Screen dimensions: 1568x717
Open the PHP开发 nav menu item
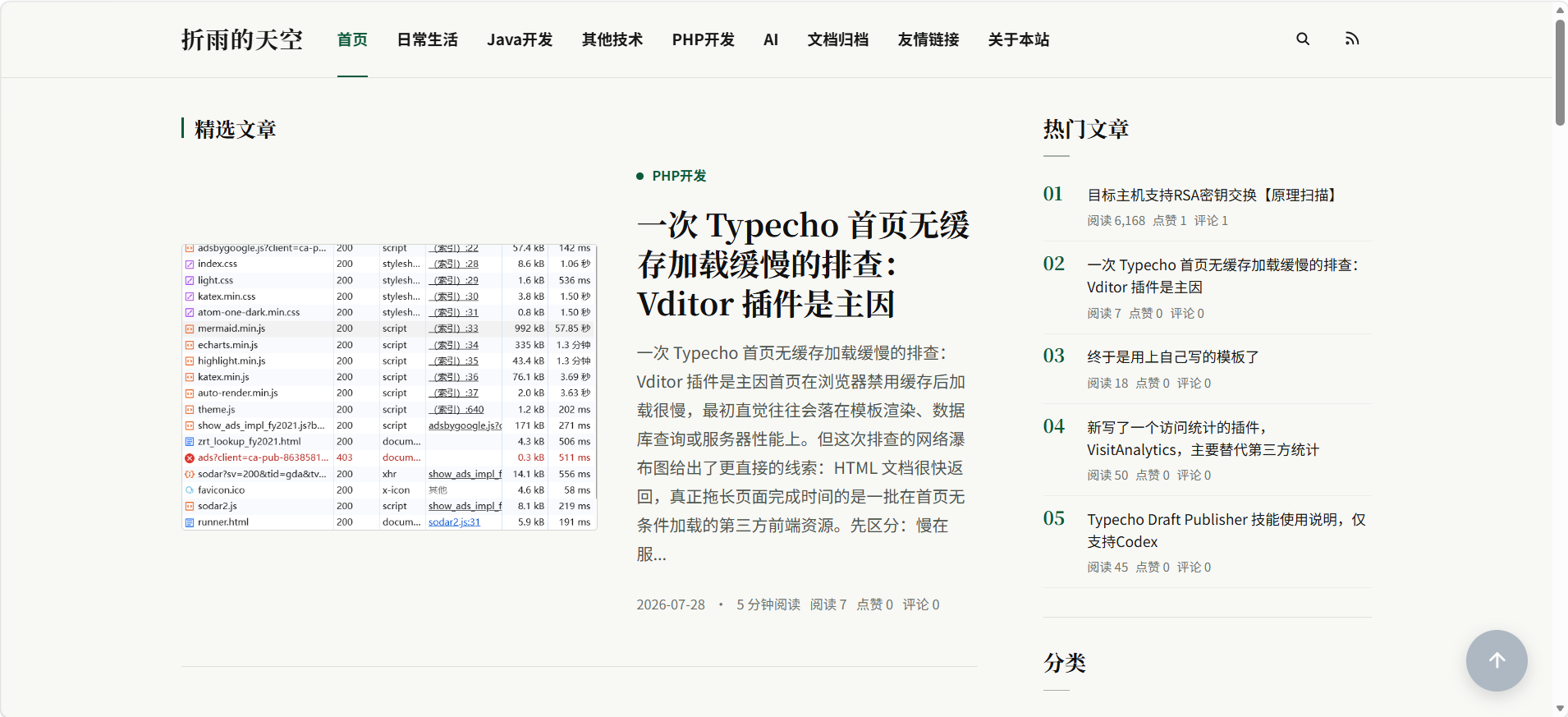tap(703, 39)
